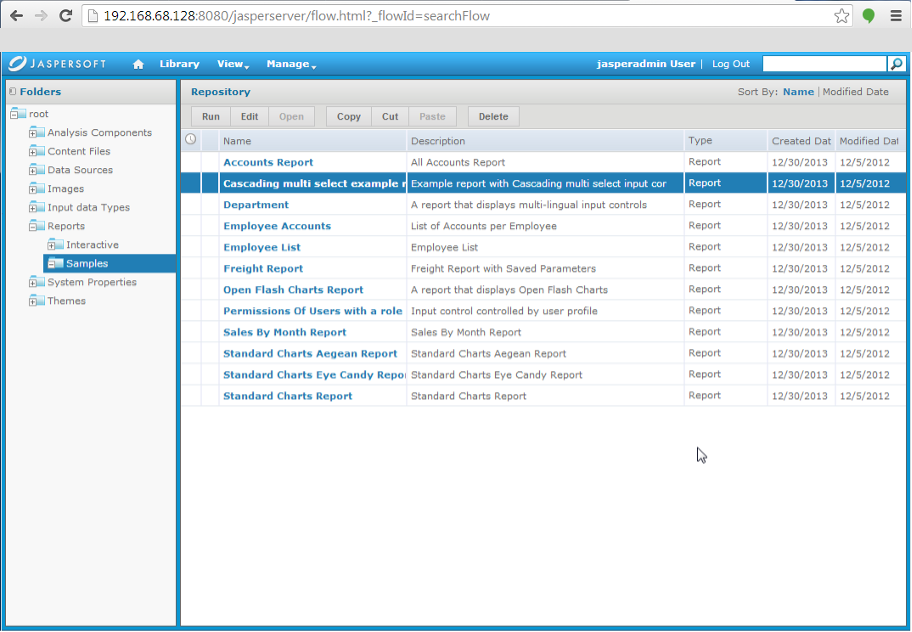Screen dimensions: 912x632
Task: Collapse the Reports folder
Action: click(33, 226)
